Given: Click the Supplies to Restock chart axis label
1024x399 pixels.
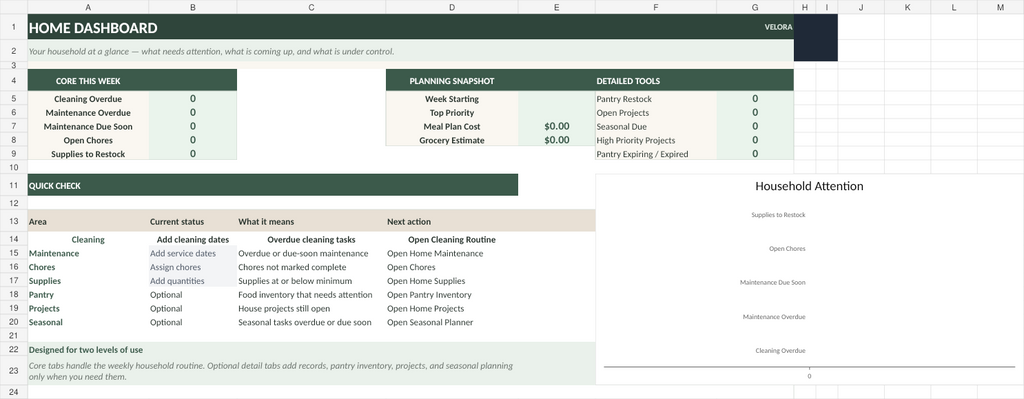Looking at the screenshot, I should [x=778, y=215].
